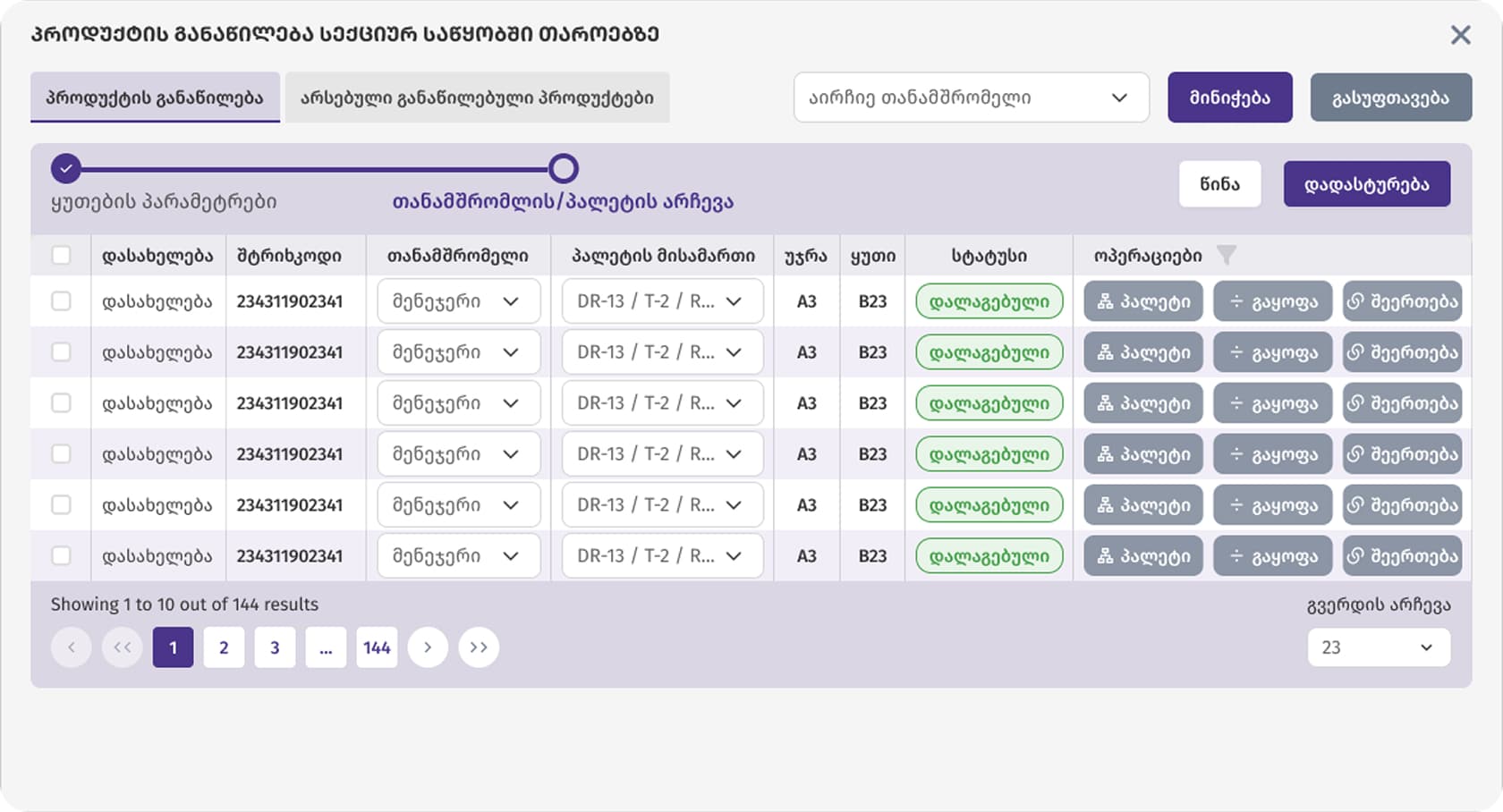Image resolution: width=1503 pixels, height=812 pixels.
Task: Go to page 144 in pagination
Action: (x=377, y=647)
